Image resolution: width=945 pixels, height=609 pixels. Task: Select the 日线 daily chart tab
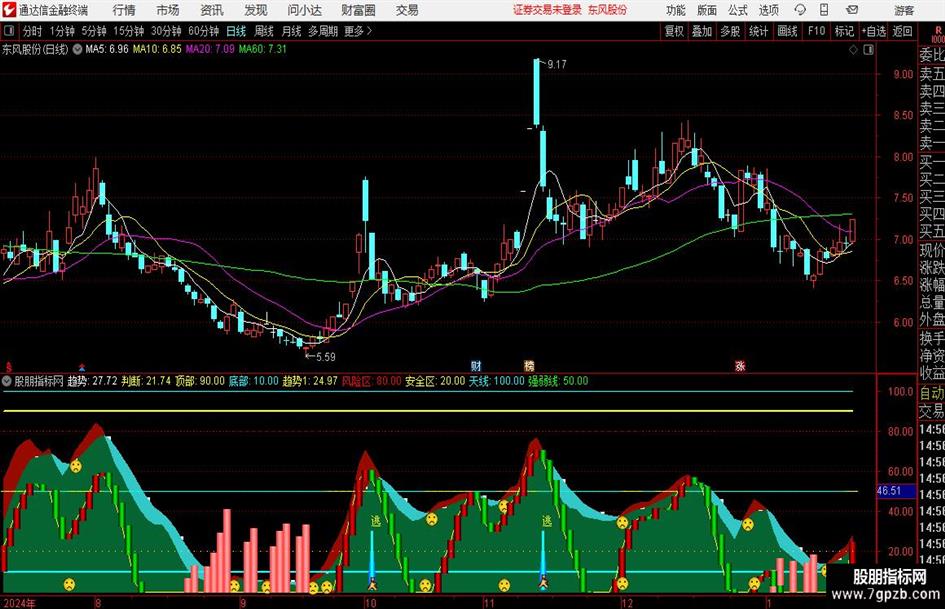236,31
